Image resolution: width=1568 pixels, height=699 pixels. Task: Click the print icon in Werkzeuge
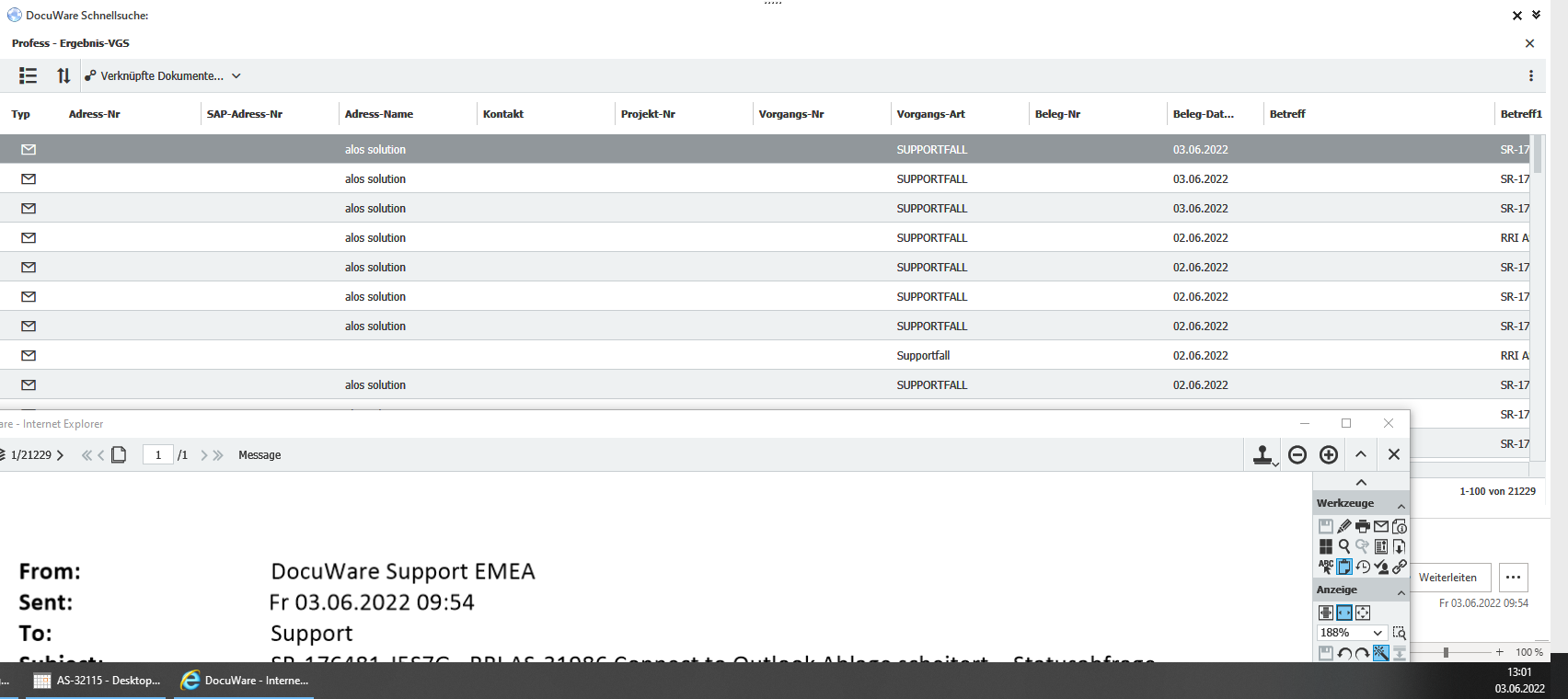point(1363,526)
